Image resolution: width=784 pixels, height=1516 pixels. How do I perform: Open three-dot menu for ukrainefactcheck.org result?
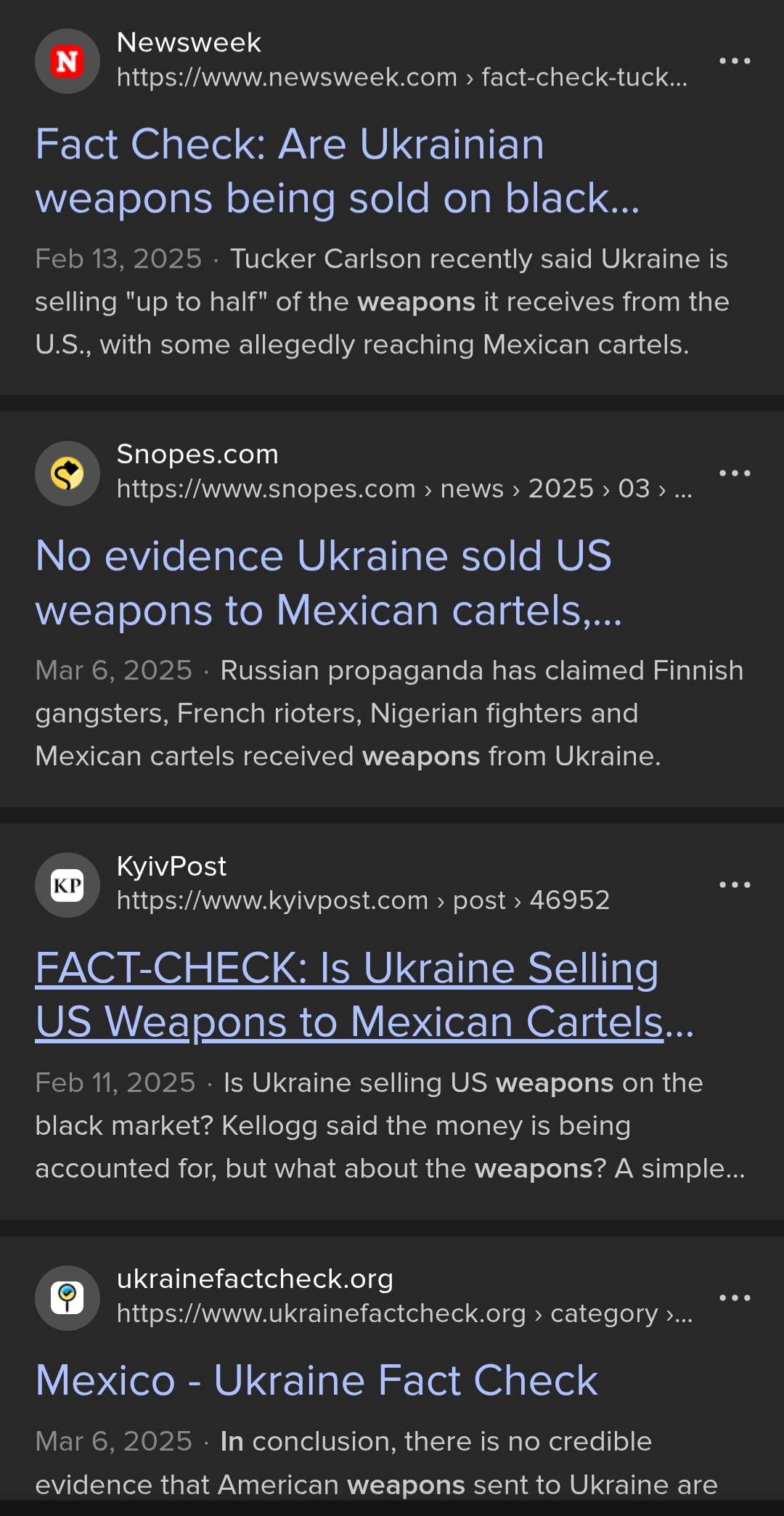point(735,1298)
